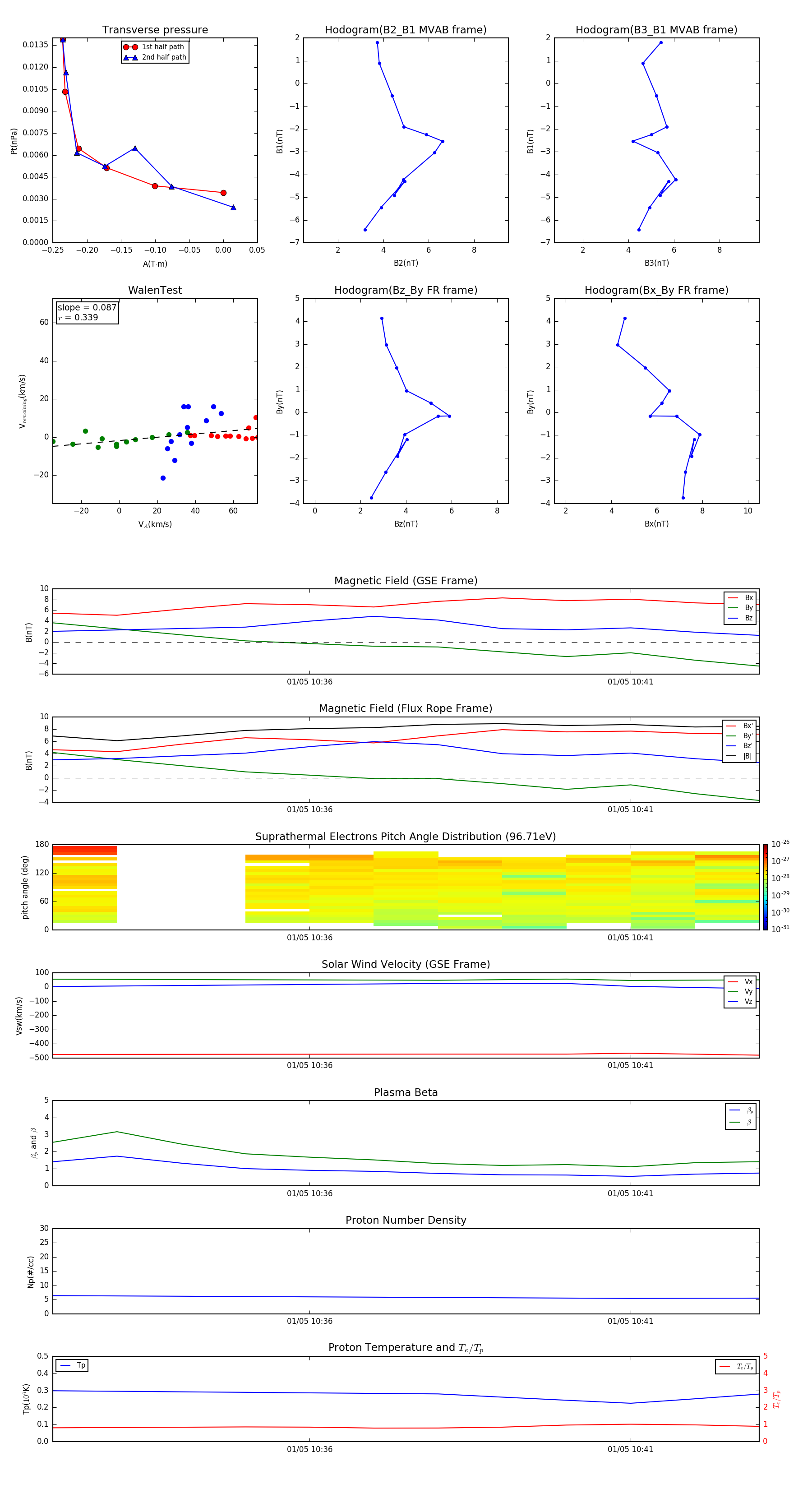The image size is (812, 1489).
Task: Click the 'pitch angle (deg)' axis label
Action: [x=25, y=887]
